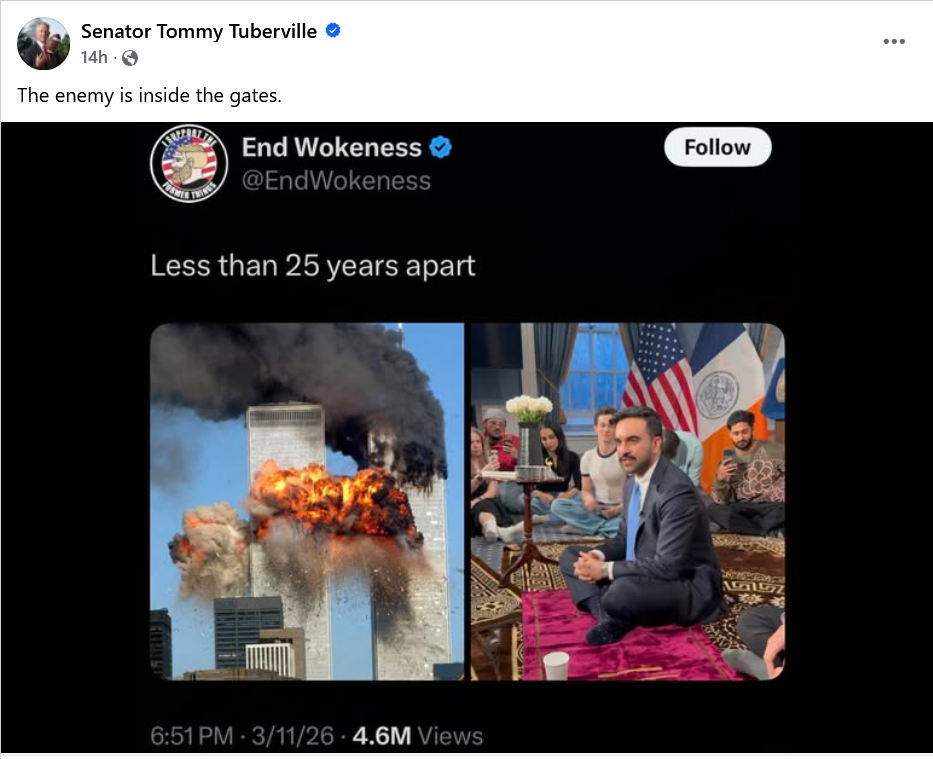Image resolution: width=933 pixels, height=759 pixels.
Task: Click the End Wokeness account name
Action: [x=331, y=147]
